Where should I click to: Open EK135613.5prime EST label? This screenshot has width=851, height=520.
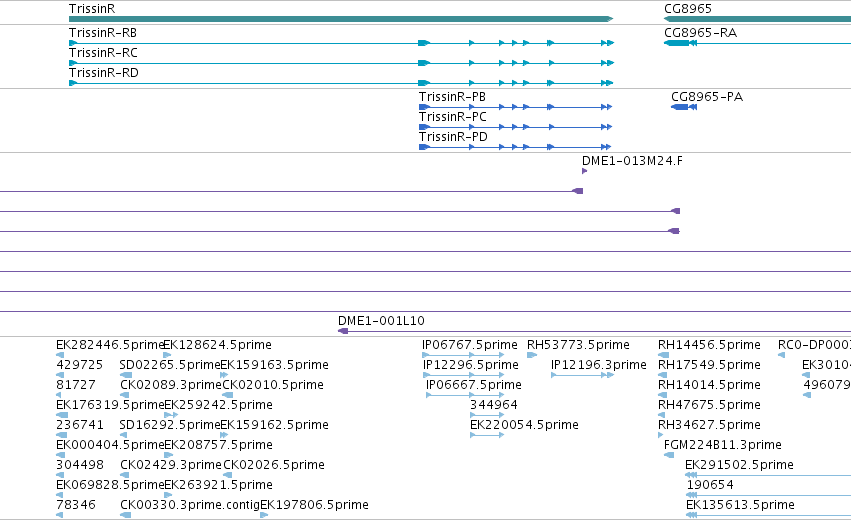(740, 505)
